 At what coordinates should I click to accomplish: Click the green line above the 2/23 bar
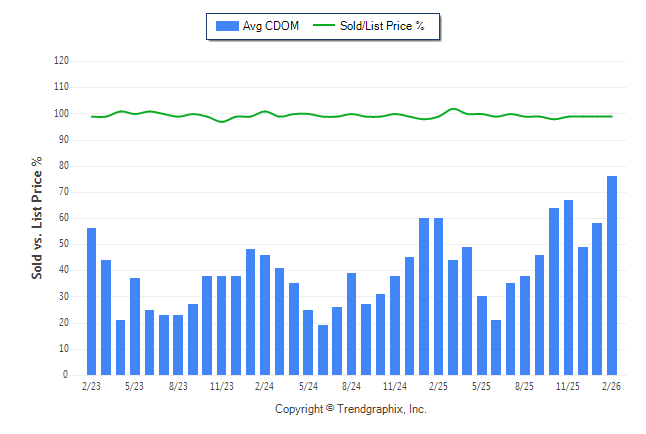[x=92, y=117]
